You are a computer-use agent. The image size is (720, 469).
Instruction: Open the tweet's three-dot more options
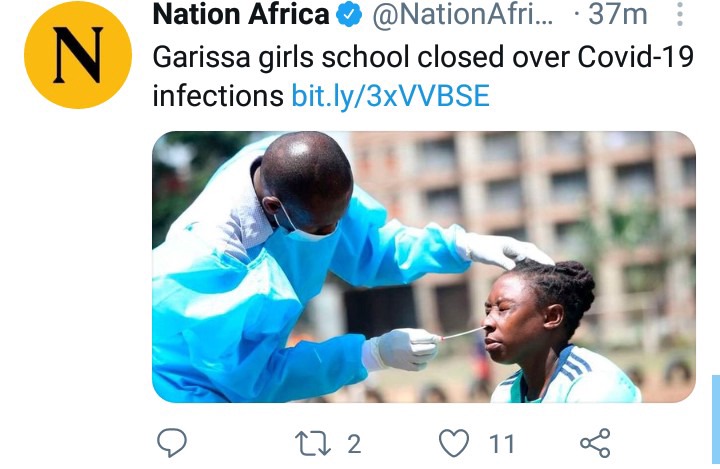pyautogui.click(x=680, y=14)
